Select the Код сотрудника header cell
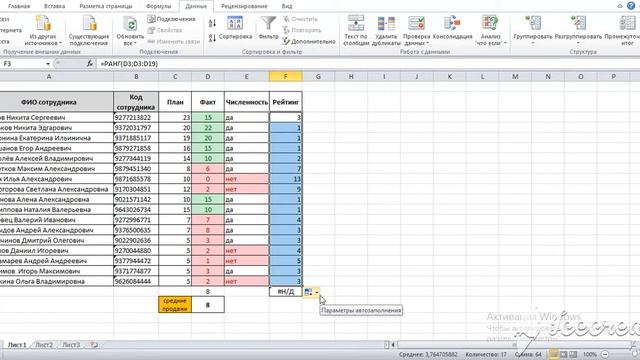 [x=136, y=102]
